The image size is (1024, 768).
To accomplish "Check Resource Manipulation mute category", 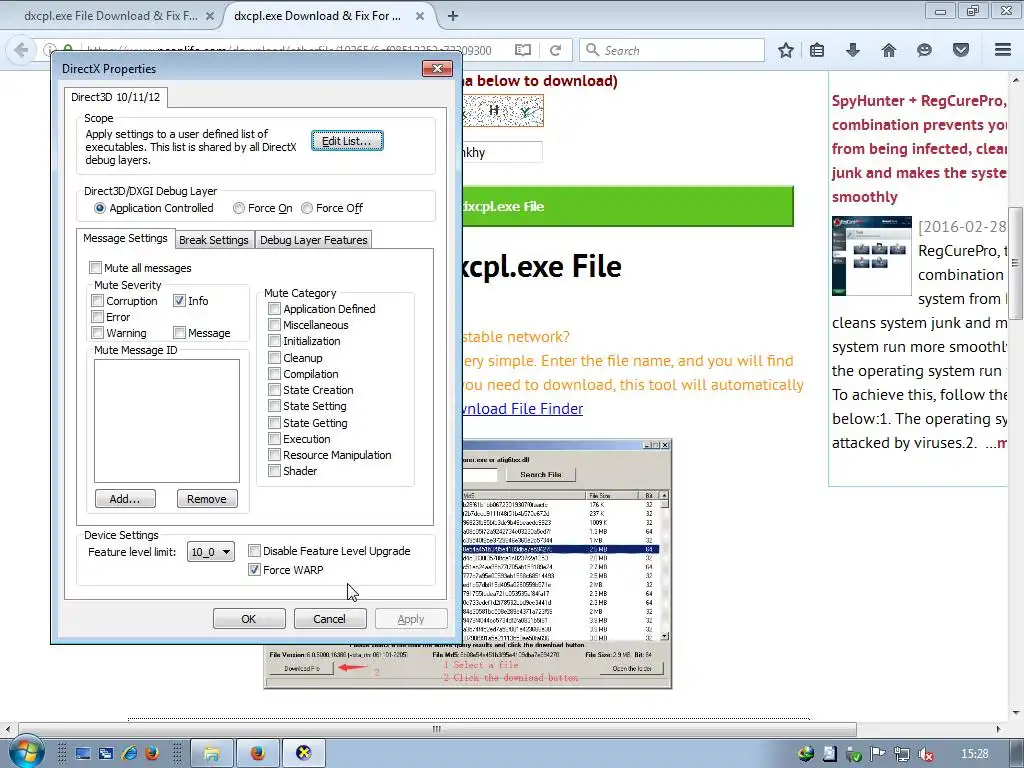I will (275, 455).
